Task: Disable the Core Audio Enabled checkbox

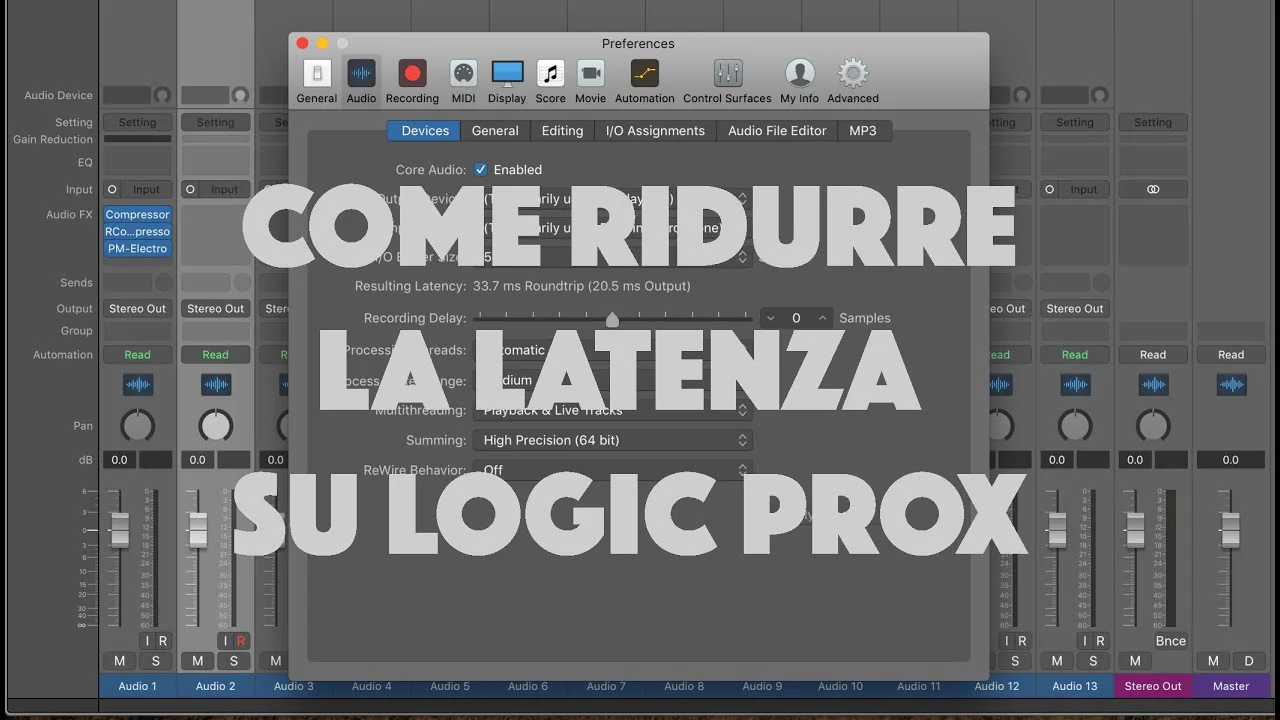Action: pyautogui.click(x=481, y=170)
